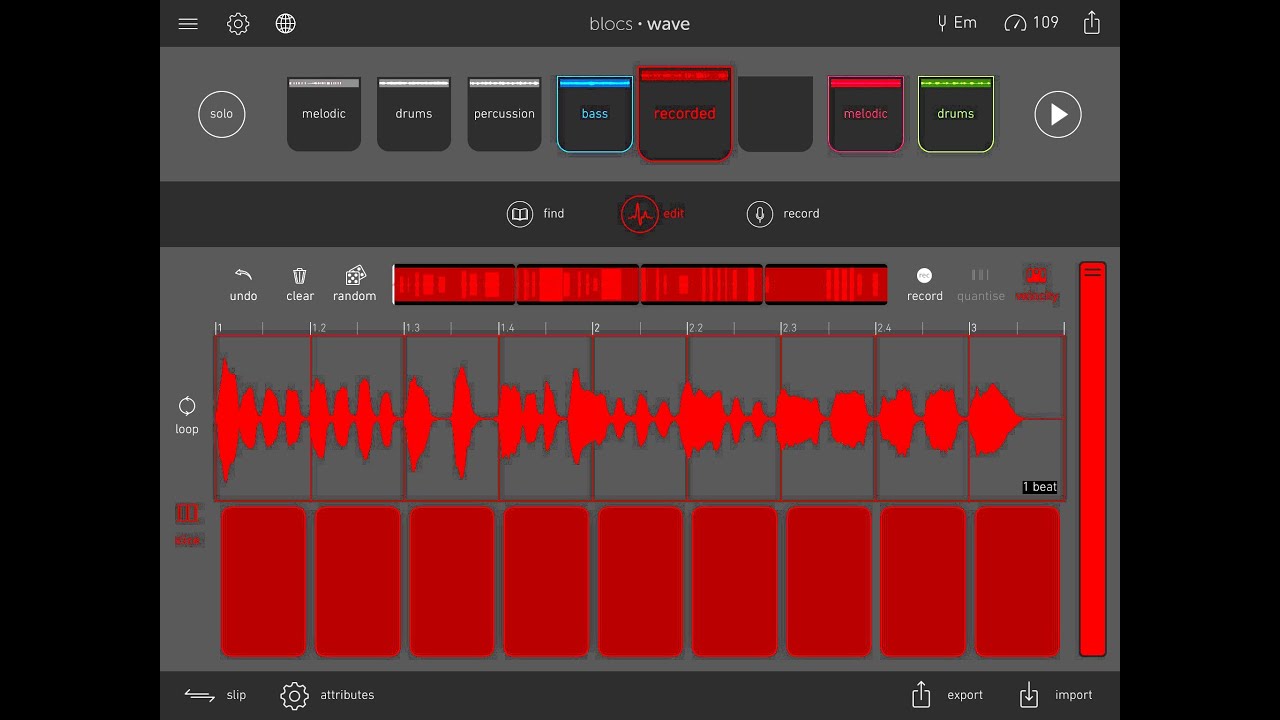This screenshot has width=1280, height=720.
Task: Tap the share icon at top right
Action: click(x=1092, y=23)
